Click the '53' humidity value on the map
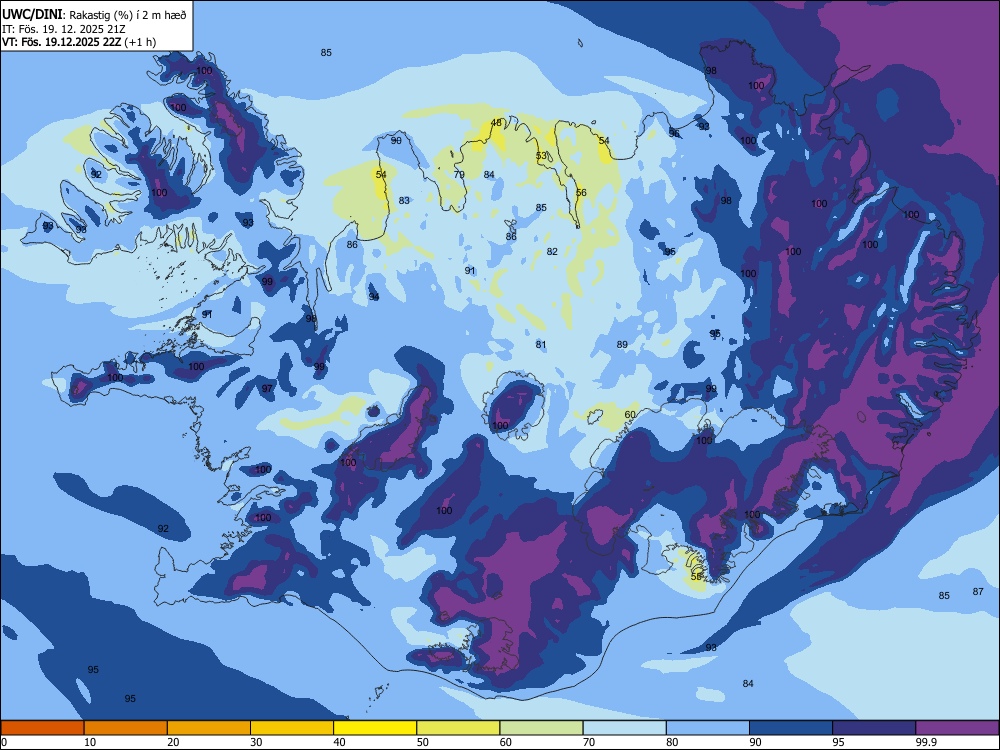The height and width of the screenshot is (750, 1000). pyautogui.click(x=541, y=156)
